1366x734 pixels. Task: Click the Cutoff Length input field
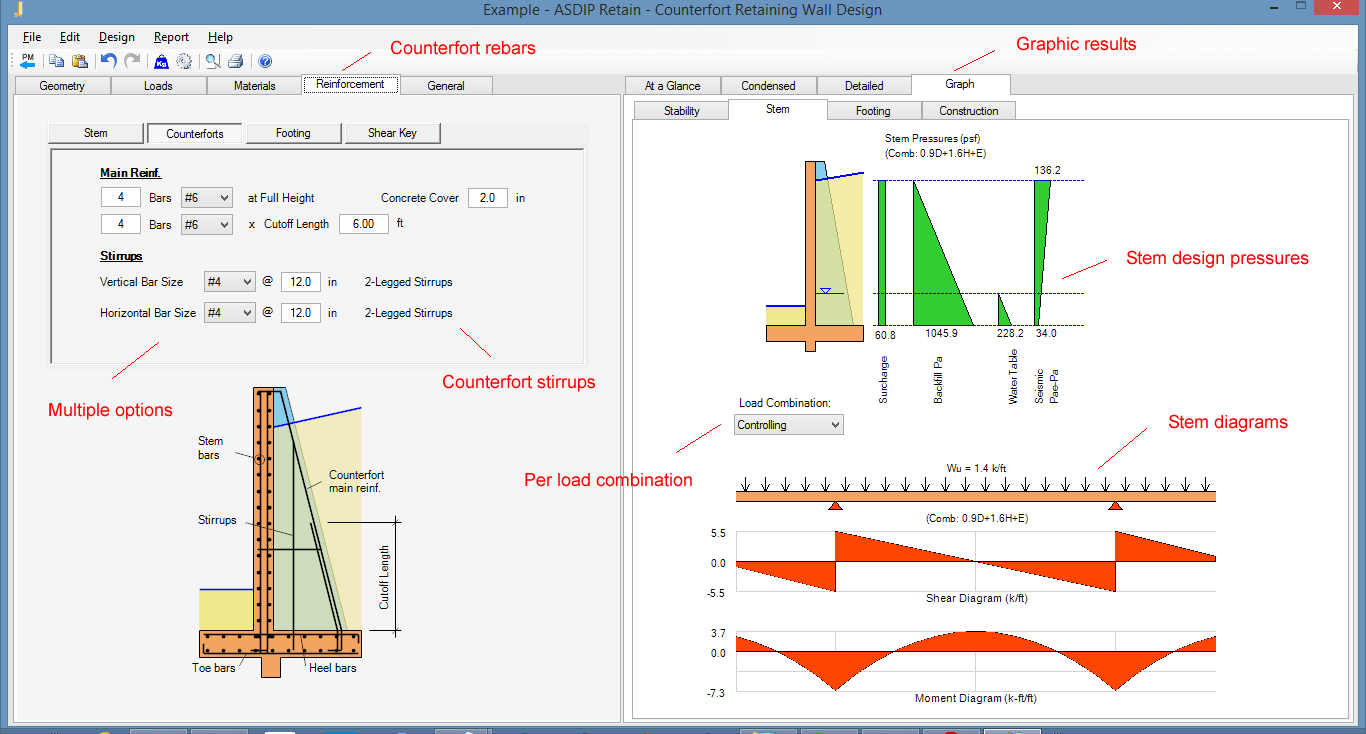(362, 224)
